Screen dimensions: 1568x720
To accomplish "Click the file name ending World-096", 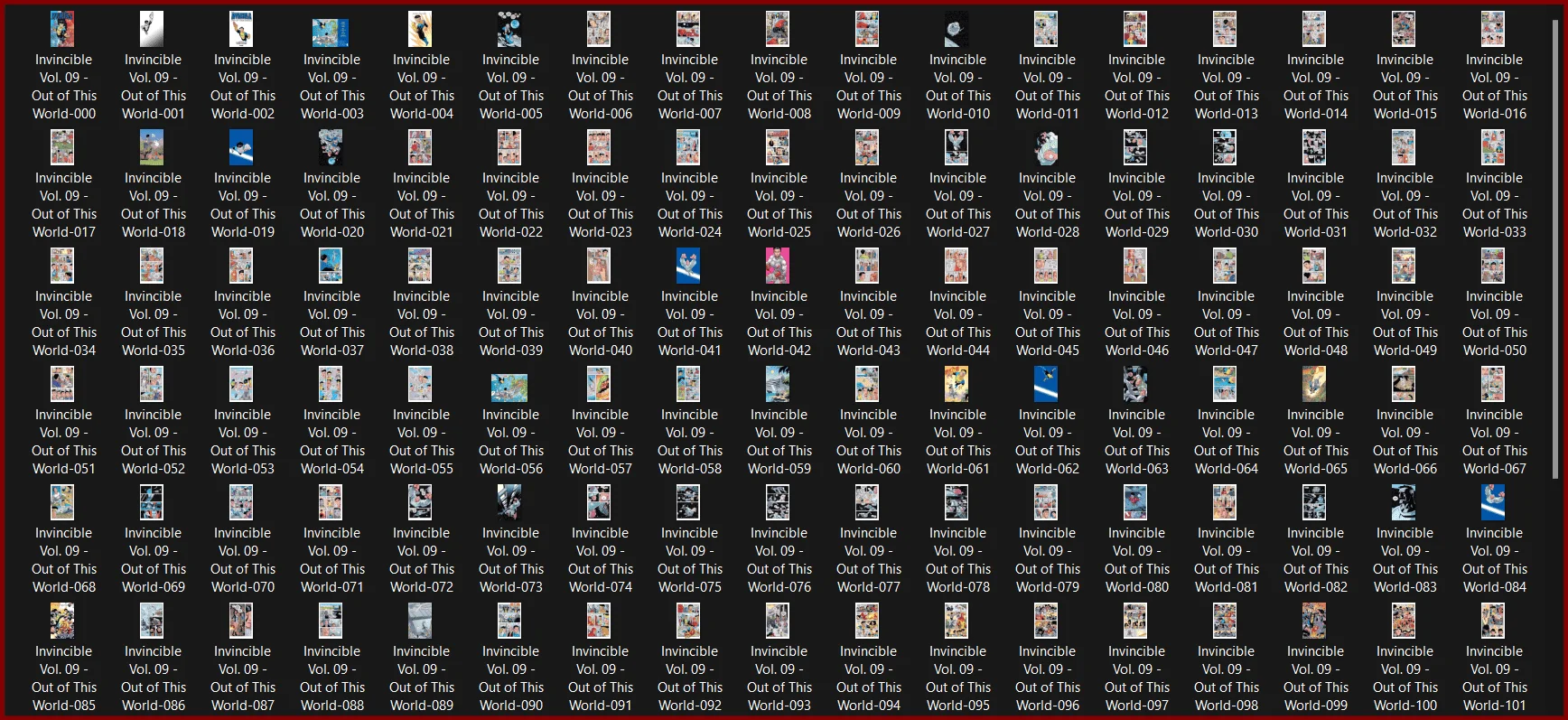I will [1048, 678].
